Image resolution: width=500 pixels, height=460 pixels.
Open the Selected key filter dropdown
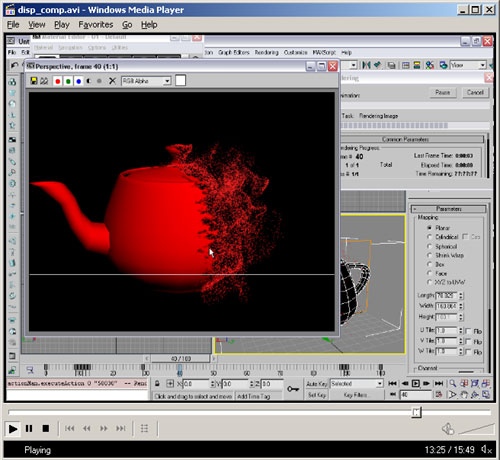[356, 384]
